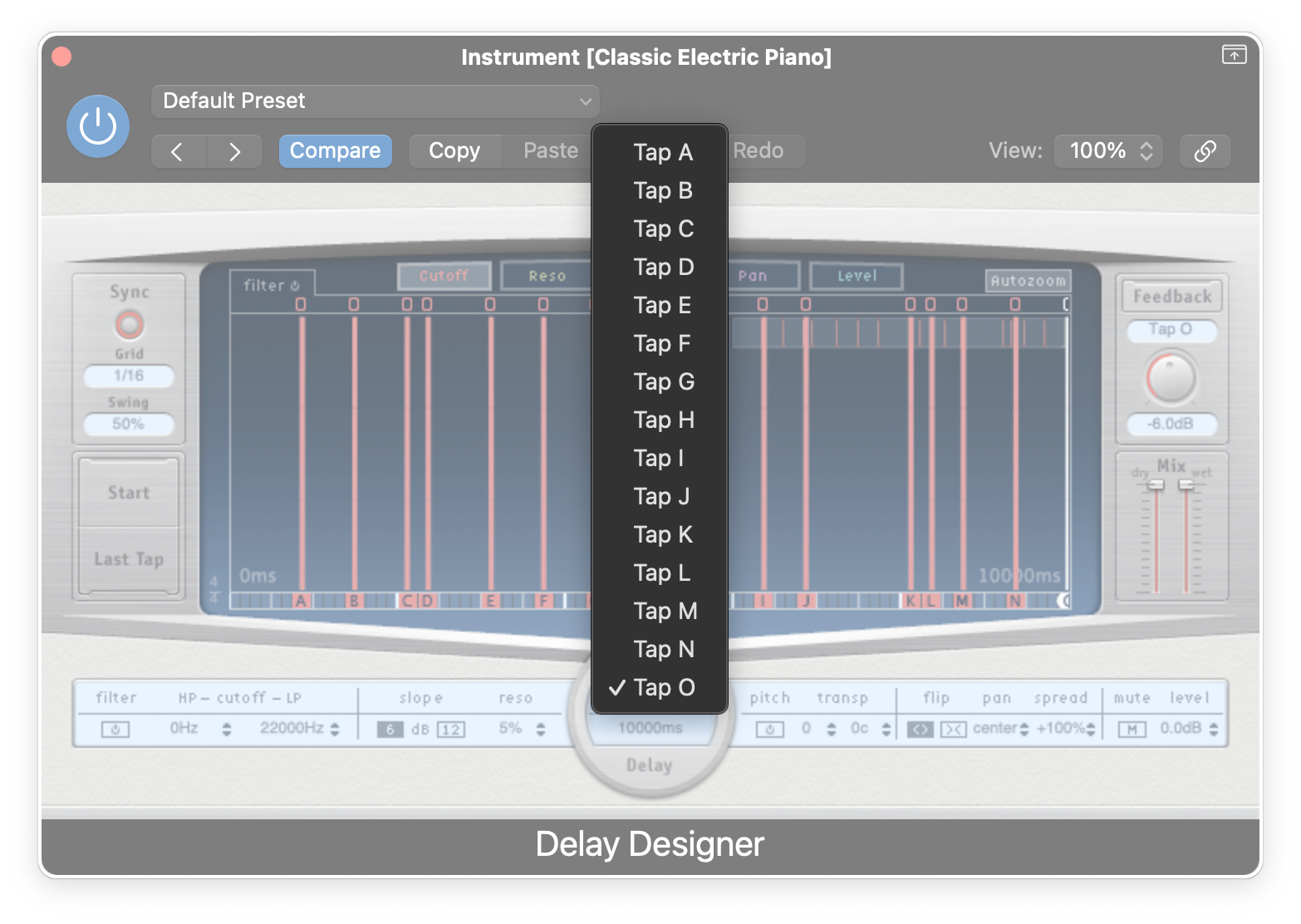Select tap J handle in identification bar
The image size is (1301, 924).
pos(805,601)
